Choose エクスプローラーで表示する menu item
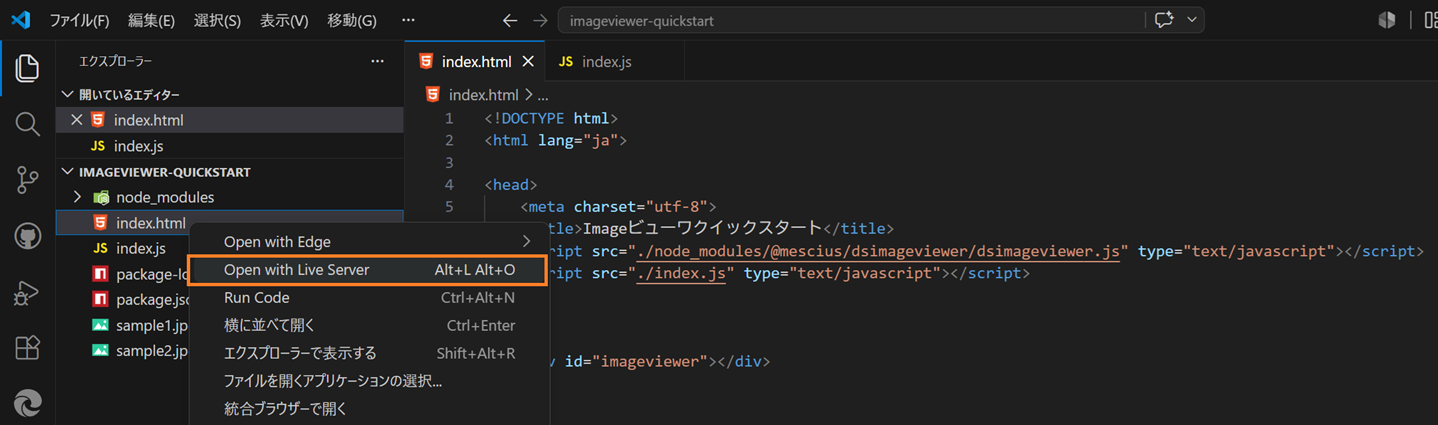Screen dimensions: 1438x425 point(370,353)
